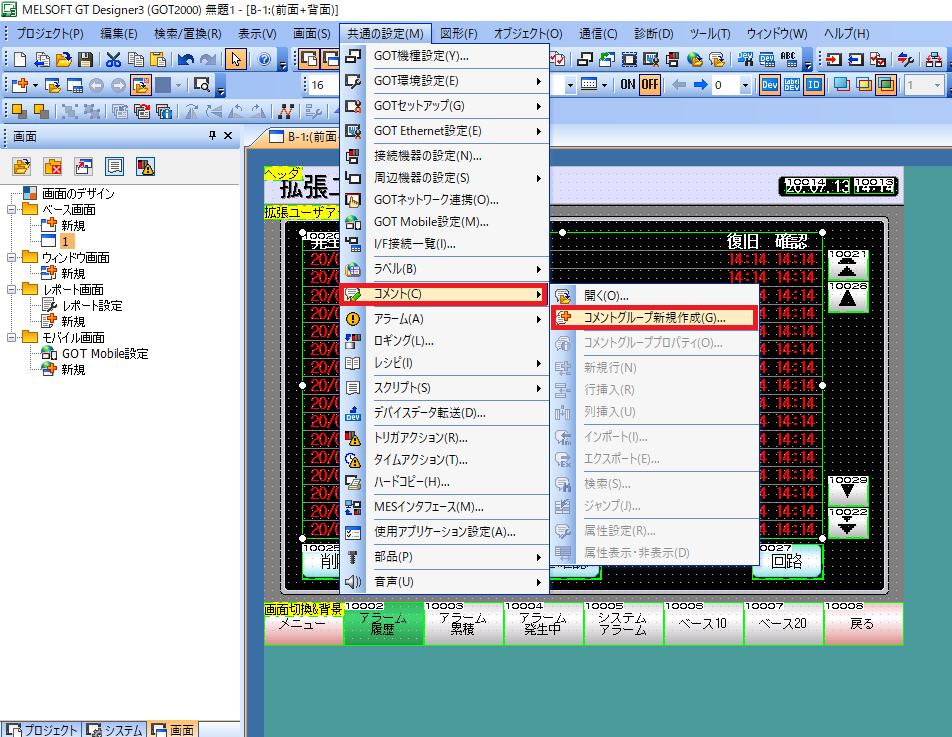This screenshot has height=737, width=952.
Task: Expand the スクリプト submenu
Action: [x=539, y=389]
